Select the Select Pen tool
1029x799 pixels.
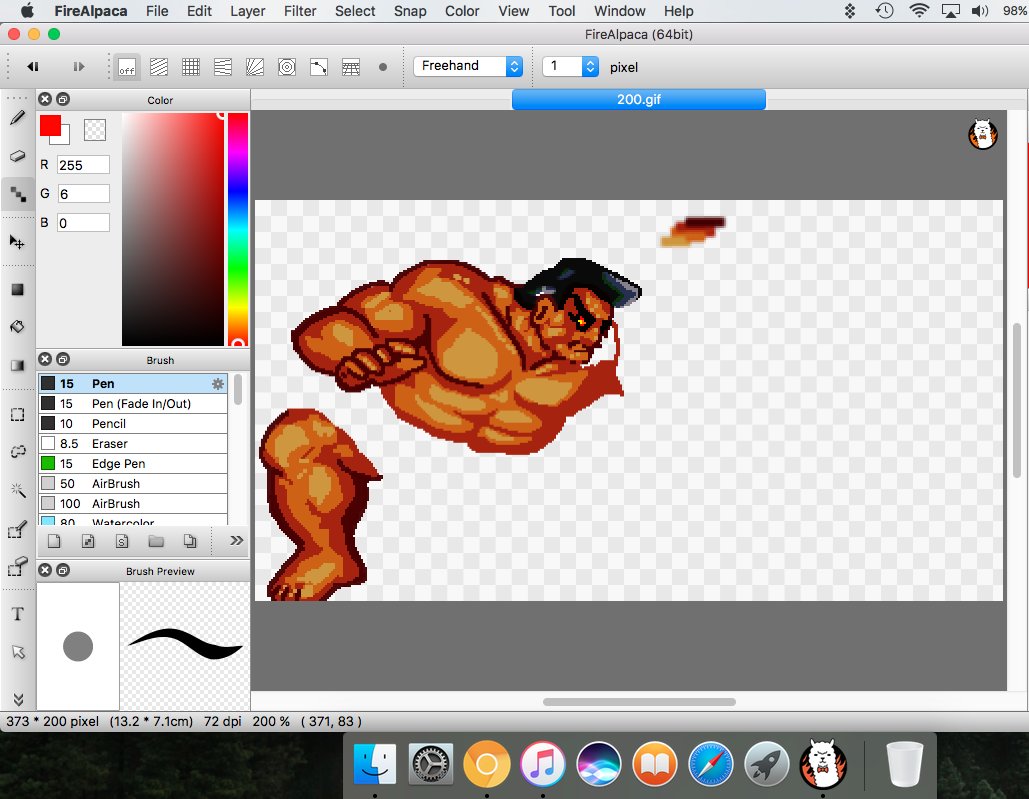[x=18, y=529]
